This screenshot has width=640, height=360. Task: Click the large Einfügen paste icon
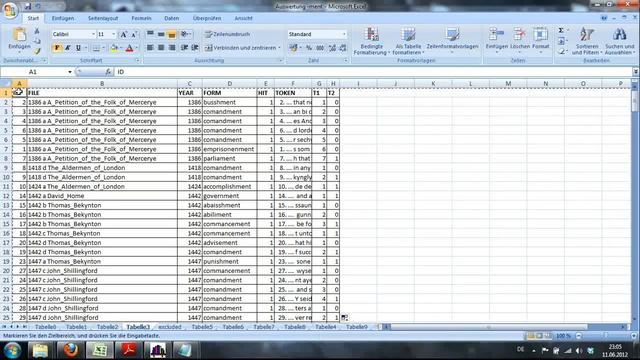[x=19, y=34]
